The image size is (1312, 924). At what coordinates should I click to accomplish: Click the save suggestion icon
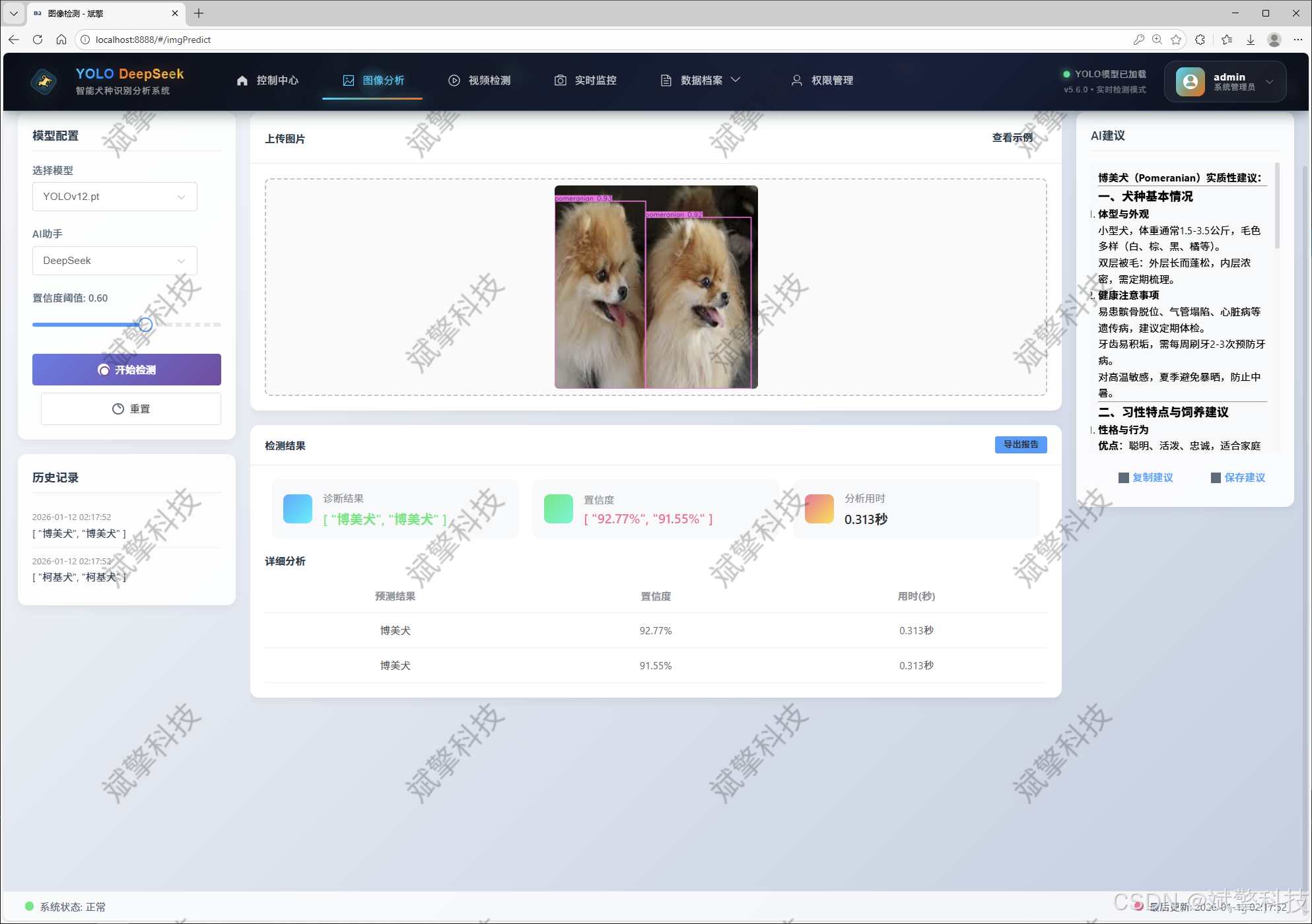[x=1216, y=478]
